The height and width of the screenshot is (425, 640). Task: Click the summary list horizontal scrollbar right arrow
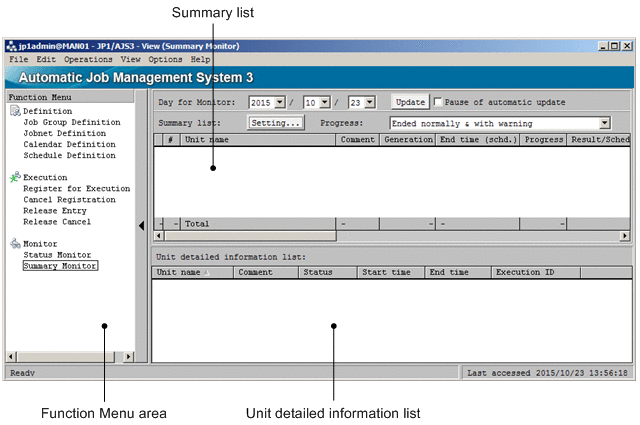pos(625,236)
